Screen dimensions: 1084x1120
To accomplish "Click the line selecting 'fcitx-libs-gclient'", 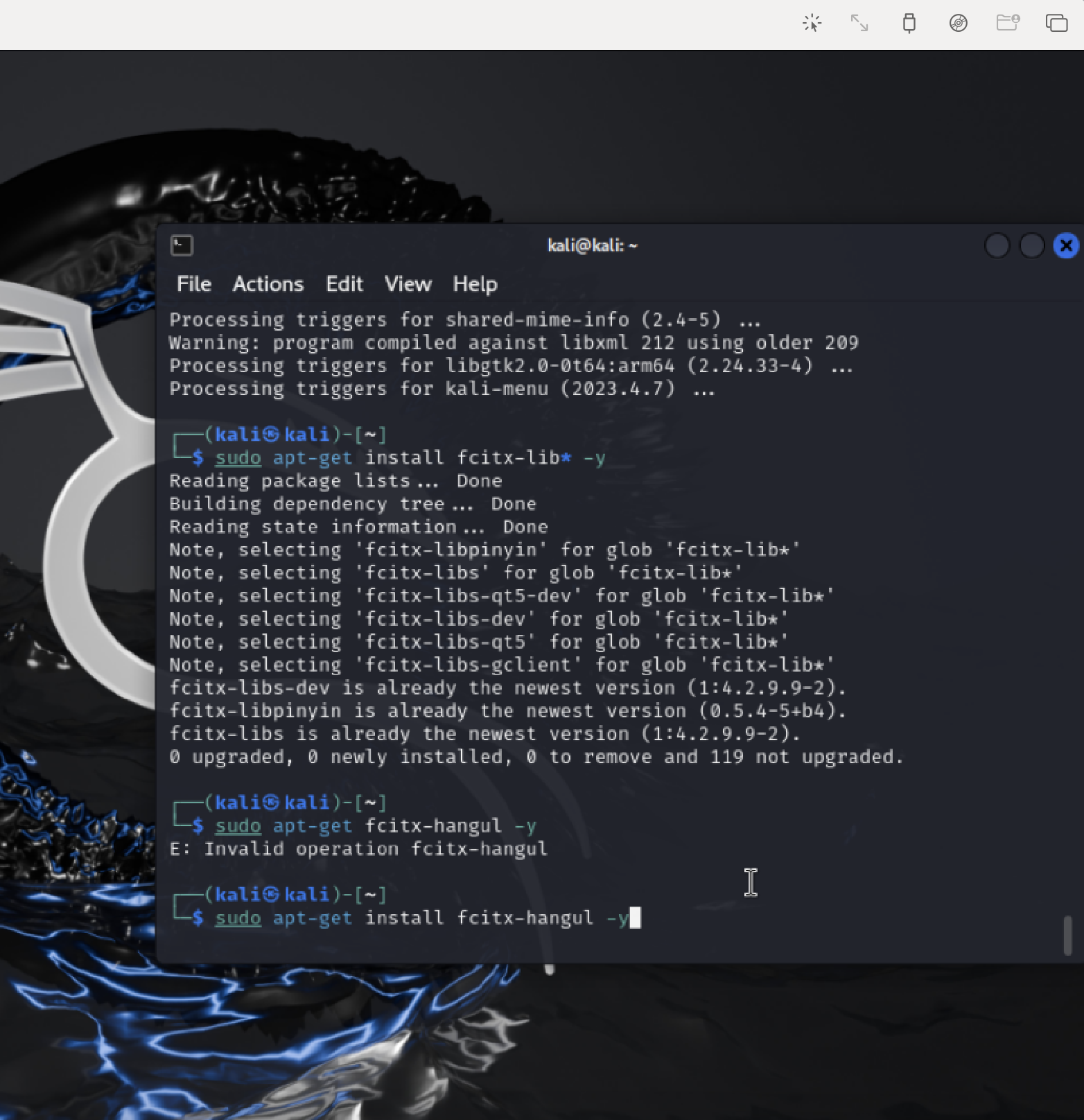I will click(x=502, y=665).
